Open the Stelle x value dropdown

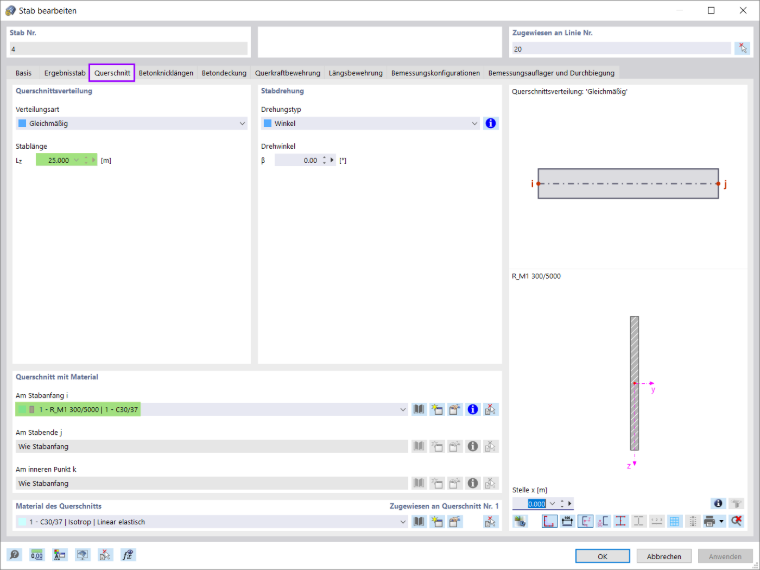coord(553,504)
